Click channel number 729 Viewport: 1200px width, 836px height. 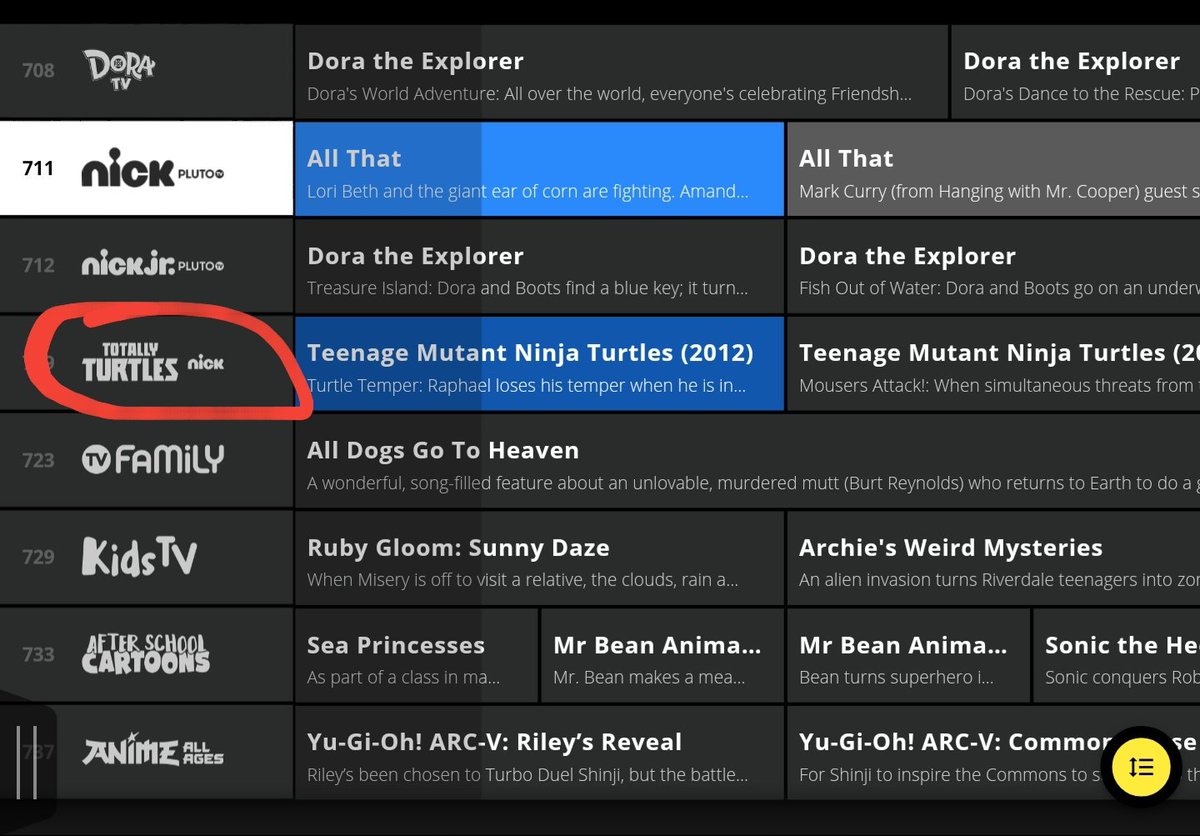[x=38, y=556]
